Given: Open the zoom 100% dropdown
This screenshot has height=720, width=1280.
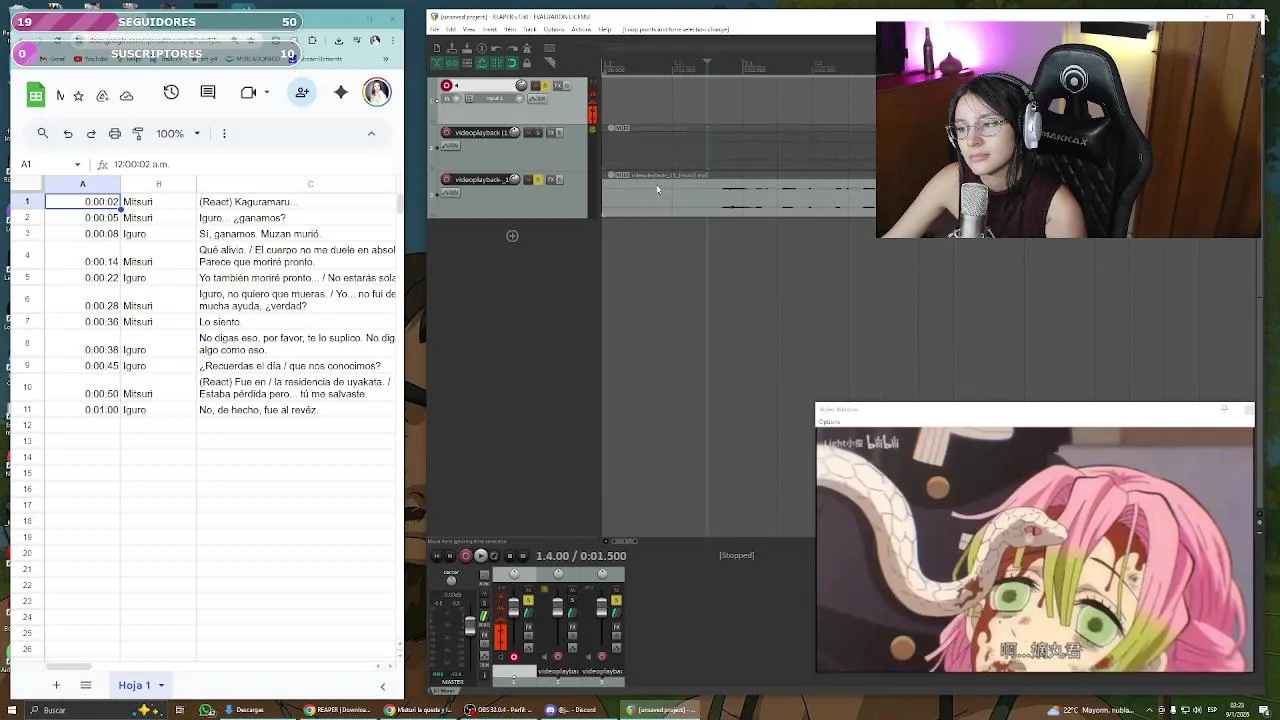Looking at the screenshot, I should coord(178,133).
